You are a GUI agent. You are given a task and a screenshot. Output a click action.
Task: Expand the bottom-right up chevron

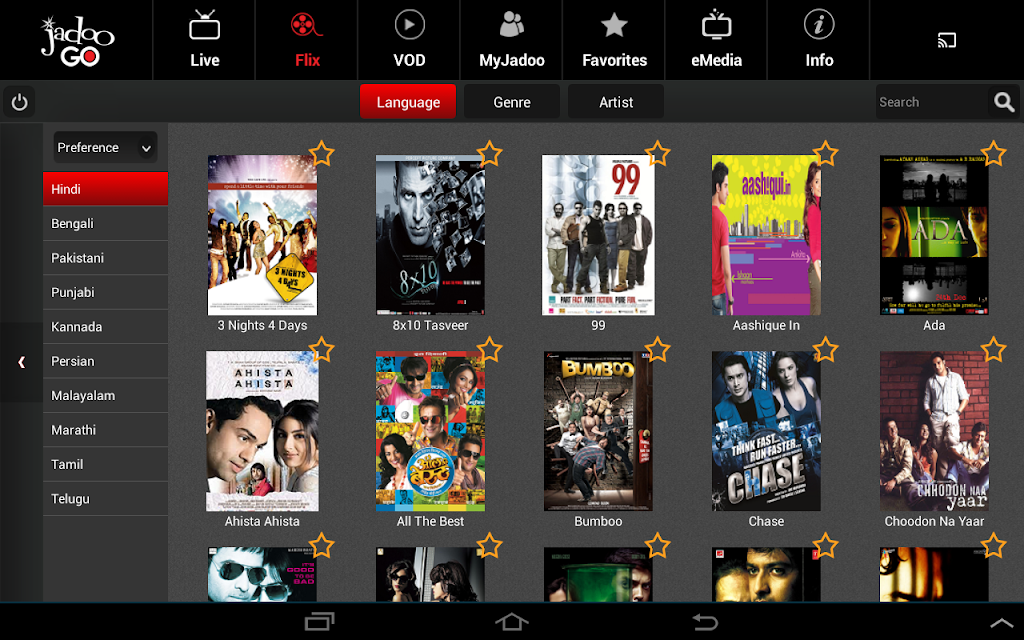1001,623
